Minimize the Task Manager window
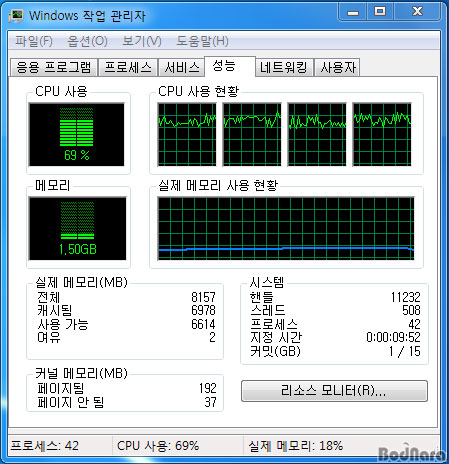The image size is (449, 464). tap(353, 12)
